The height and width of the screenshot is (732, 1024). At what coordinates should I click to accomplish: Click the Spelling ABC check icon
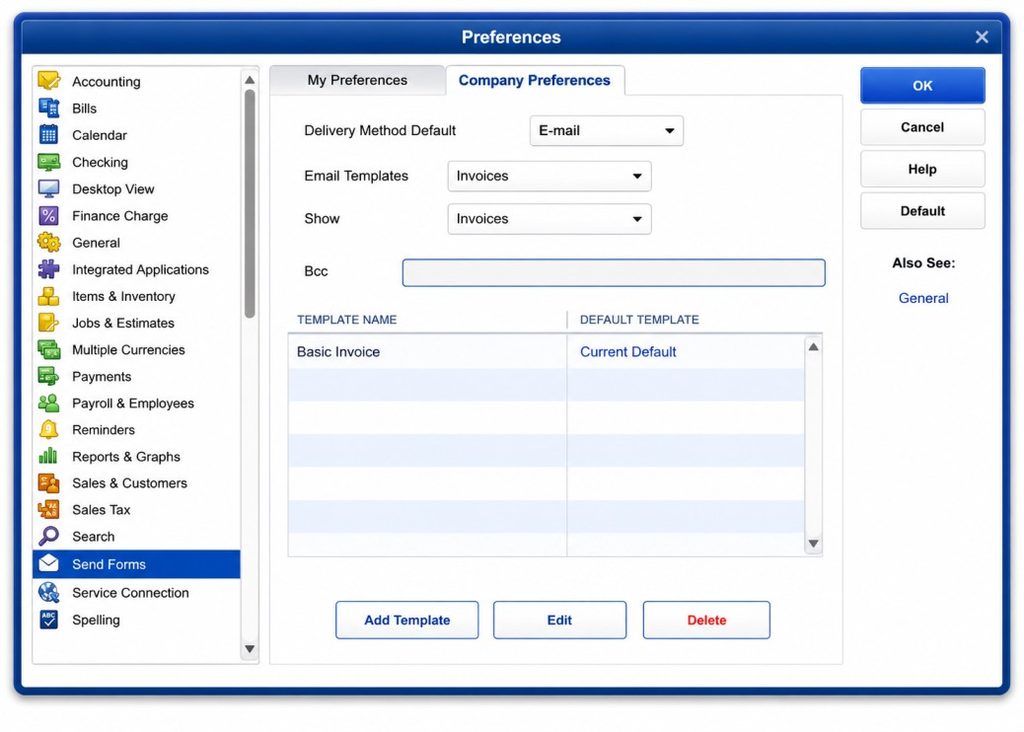(49, 619)
